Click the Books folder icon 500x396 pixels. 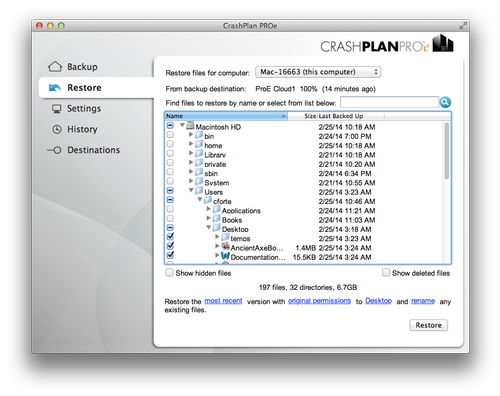point(217,219)
